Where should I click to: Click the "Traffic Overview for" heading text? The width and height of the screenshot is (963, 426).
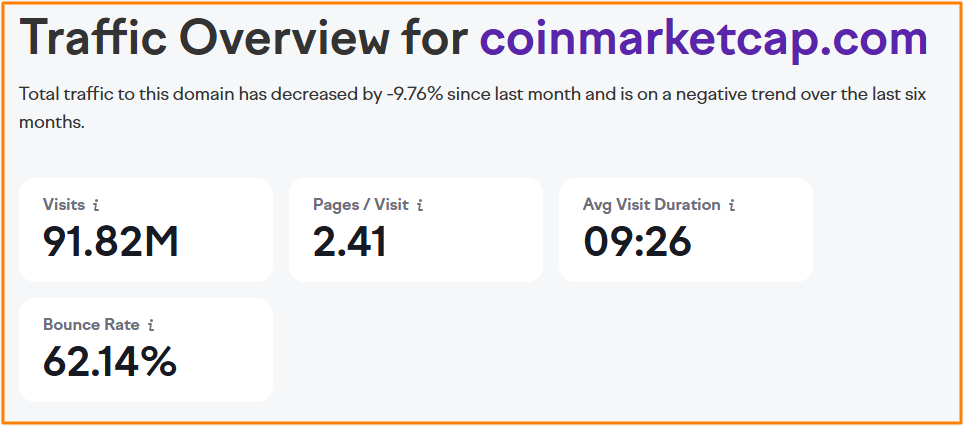pyautogui.click(x=244, y=40)
